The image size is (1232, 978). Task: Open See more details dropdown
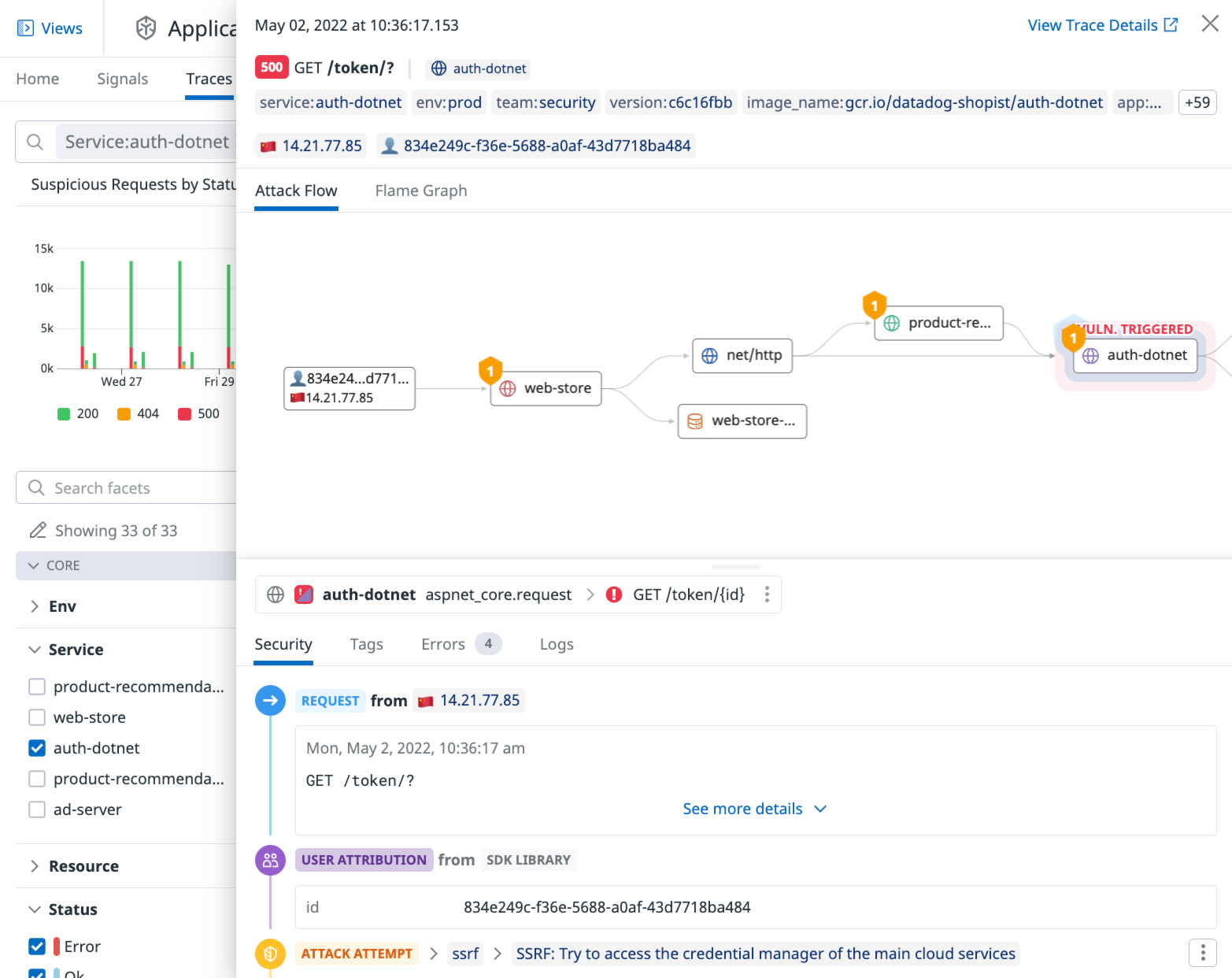pyautogui.click(x=754, y=809)
